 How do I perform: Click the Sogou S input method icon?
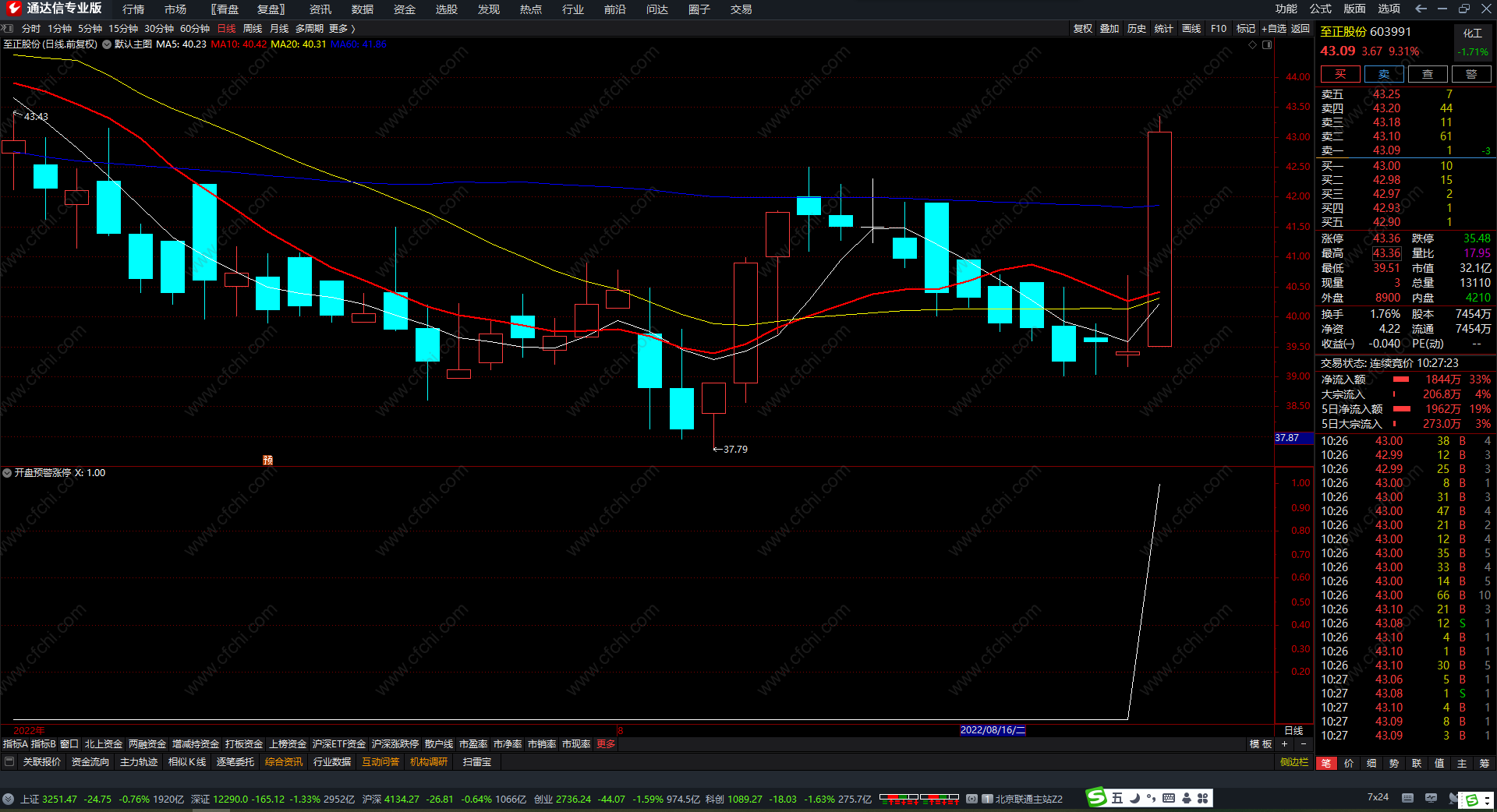point(1097,797)
